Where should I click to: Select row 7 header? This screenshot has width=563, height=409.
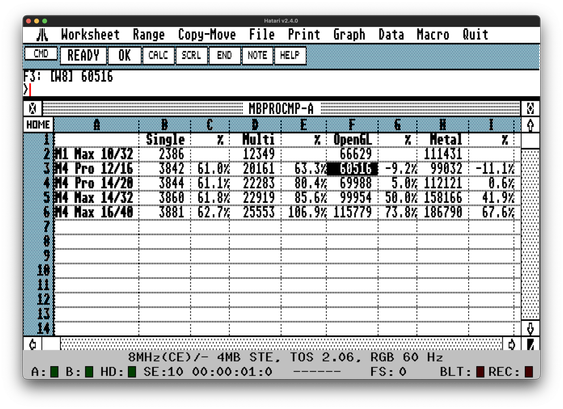pos(39,227)
